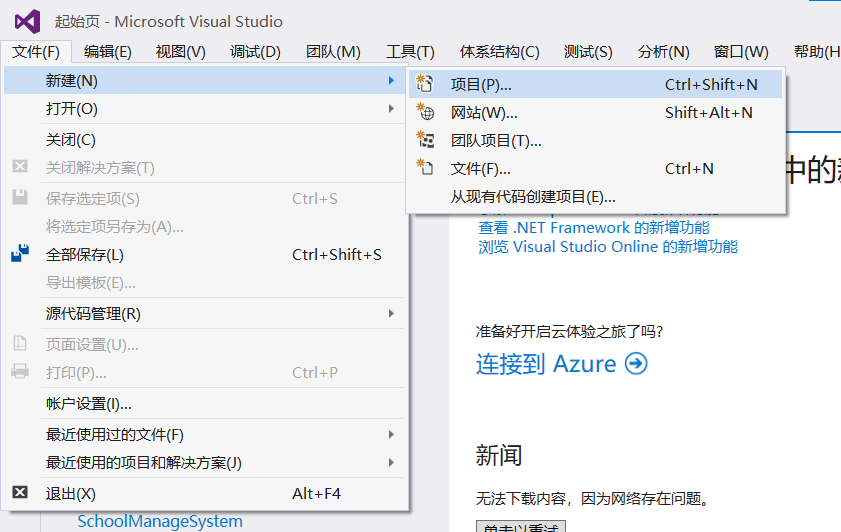Choose 最近使用过的文件(F) entry

point(204,434)
